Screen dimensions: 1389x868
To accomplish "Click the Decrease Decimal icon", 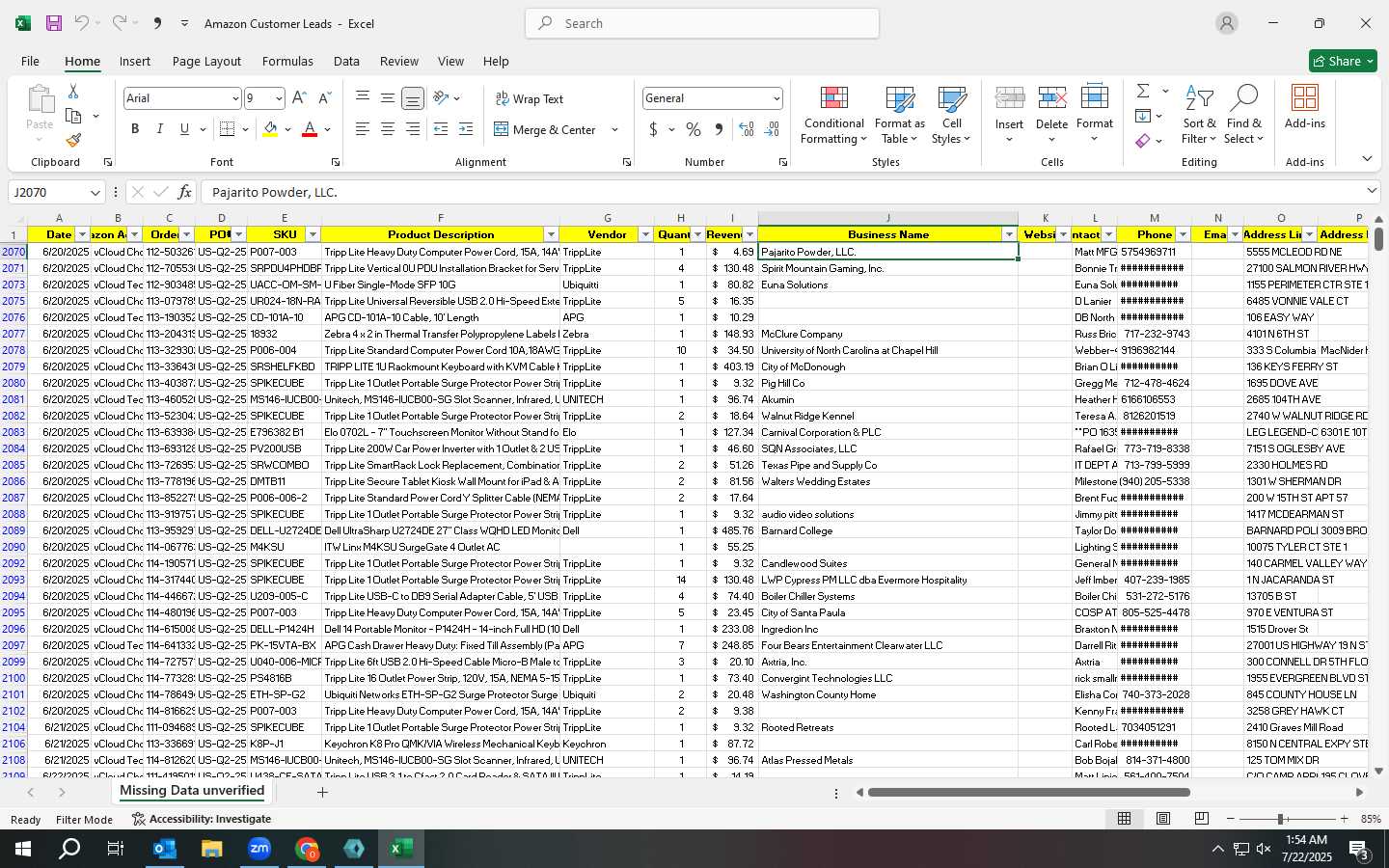I will 772,129.
